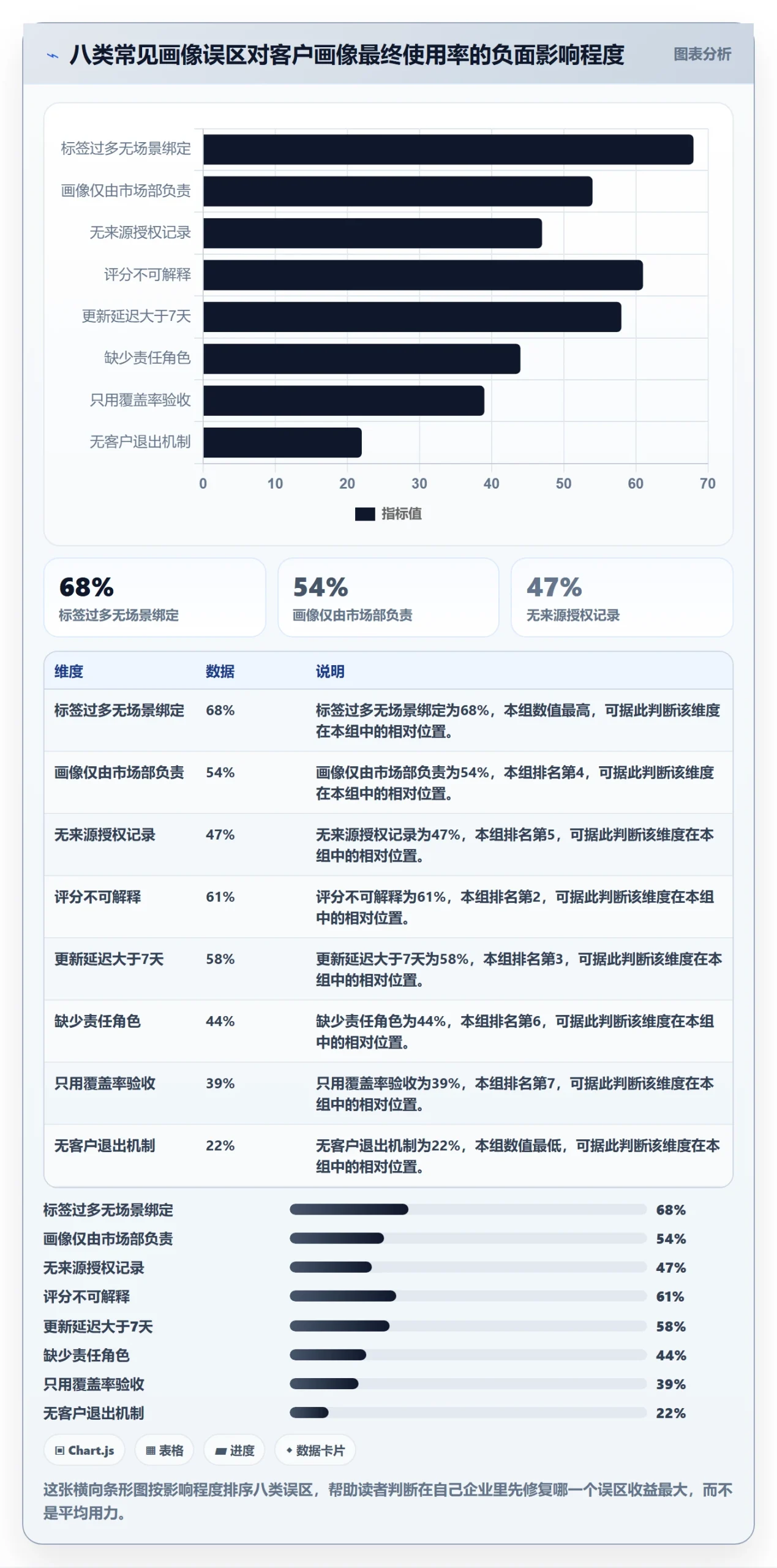Click the 22% value in the table
777x1568 pixels.
pos(220,1145)
